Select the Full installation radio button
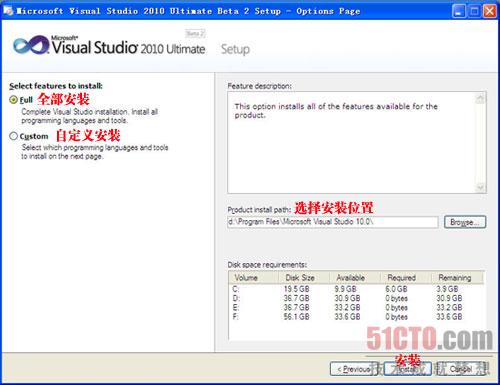Viewport: 500px width, 385px height. 13,100
